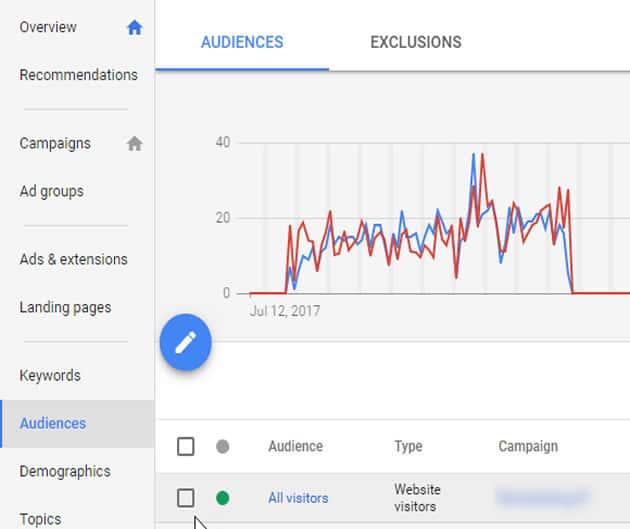630x529 pixels.
Task: Navigate to Ad groups page
Action: pyautogui.click(x=51, y=191)
